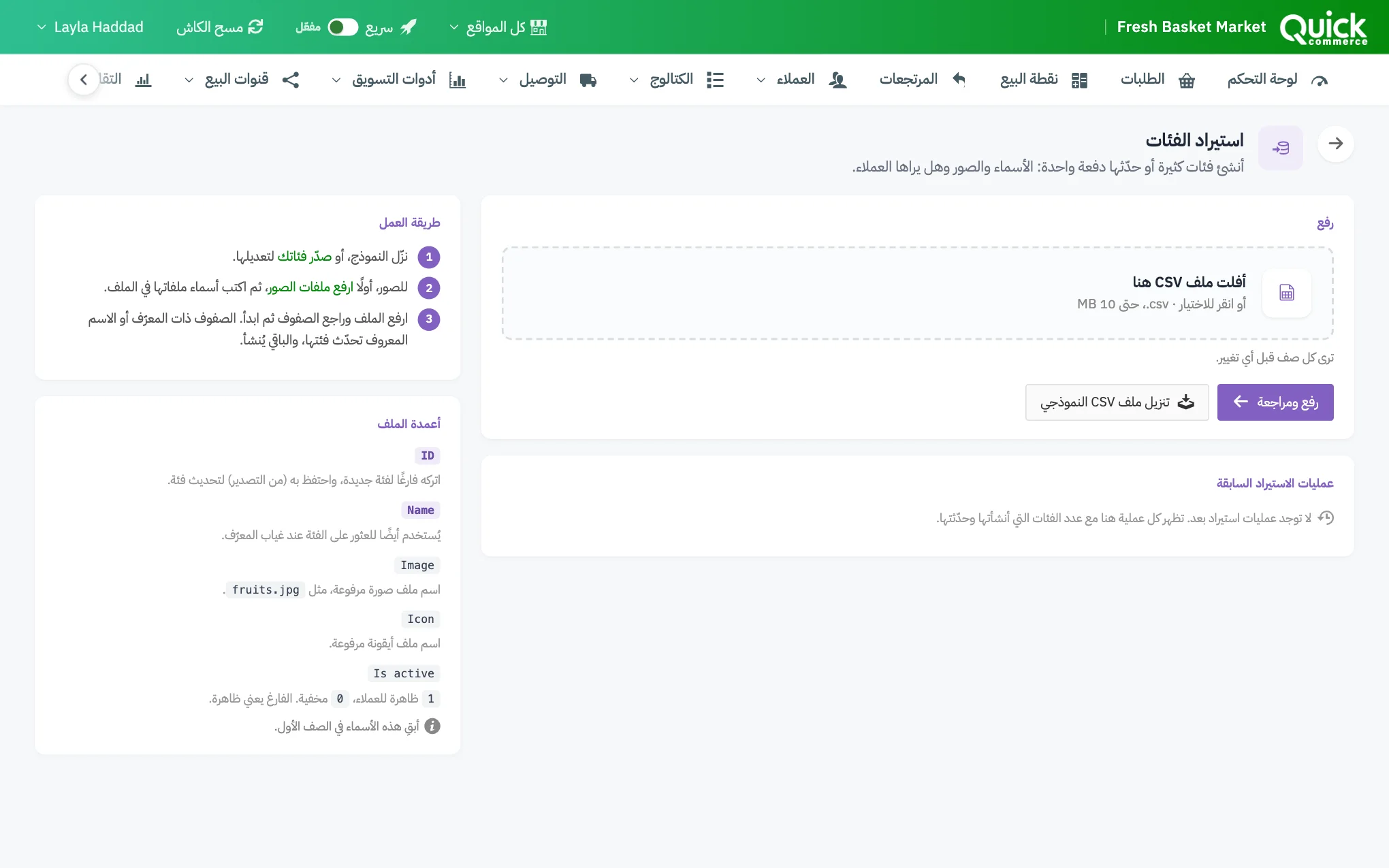Expand the التوصيل menu chevron
The height and width of the screenshot is (868, 1389).
pos(503,80)
